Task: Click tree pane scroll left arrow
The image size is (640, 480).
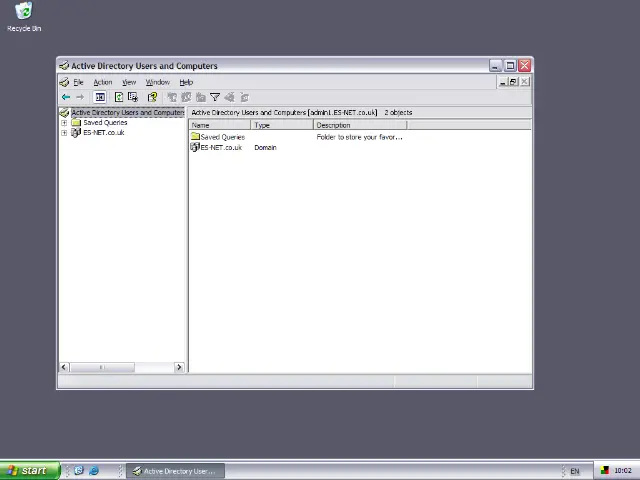Action: coord(64,367)
